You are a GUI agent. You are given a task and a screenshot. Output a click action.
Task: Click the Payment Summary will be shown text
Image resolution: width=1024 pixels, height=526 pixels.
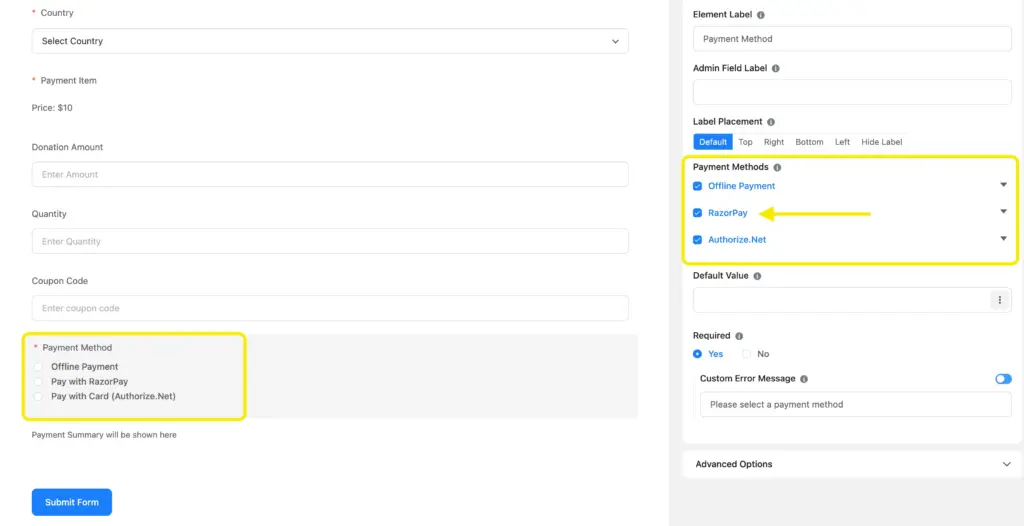pyautogui.click(x=104, y=435)
